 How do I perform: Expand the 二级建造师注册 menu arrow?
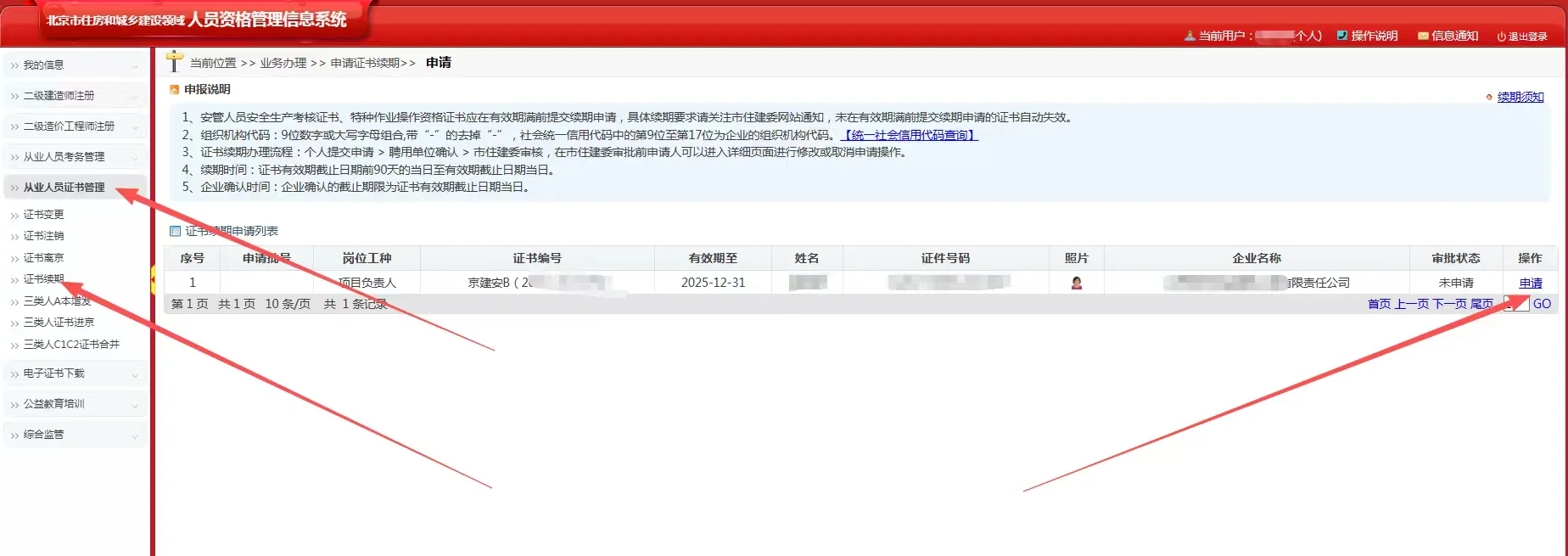tap(135, 96)
